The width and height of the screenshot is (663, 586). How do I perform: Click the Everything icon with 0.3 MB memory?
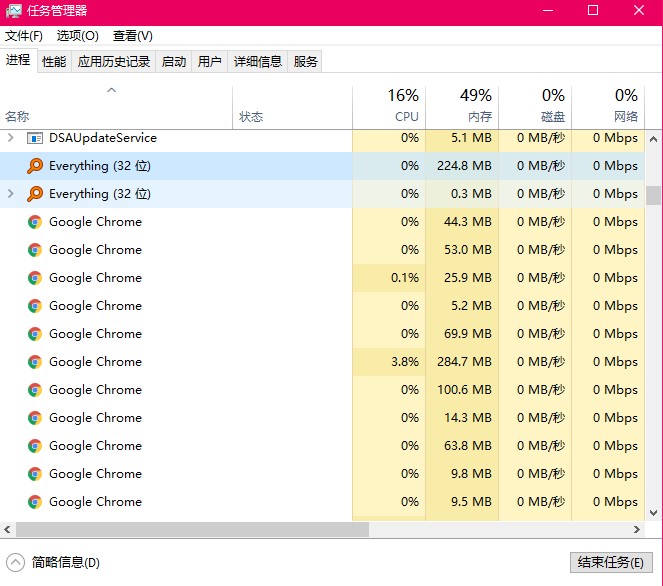(x=35, y=194)
